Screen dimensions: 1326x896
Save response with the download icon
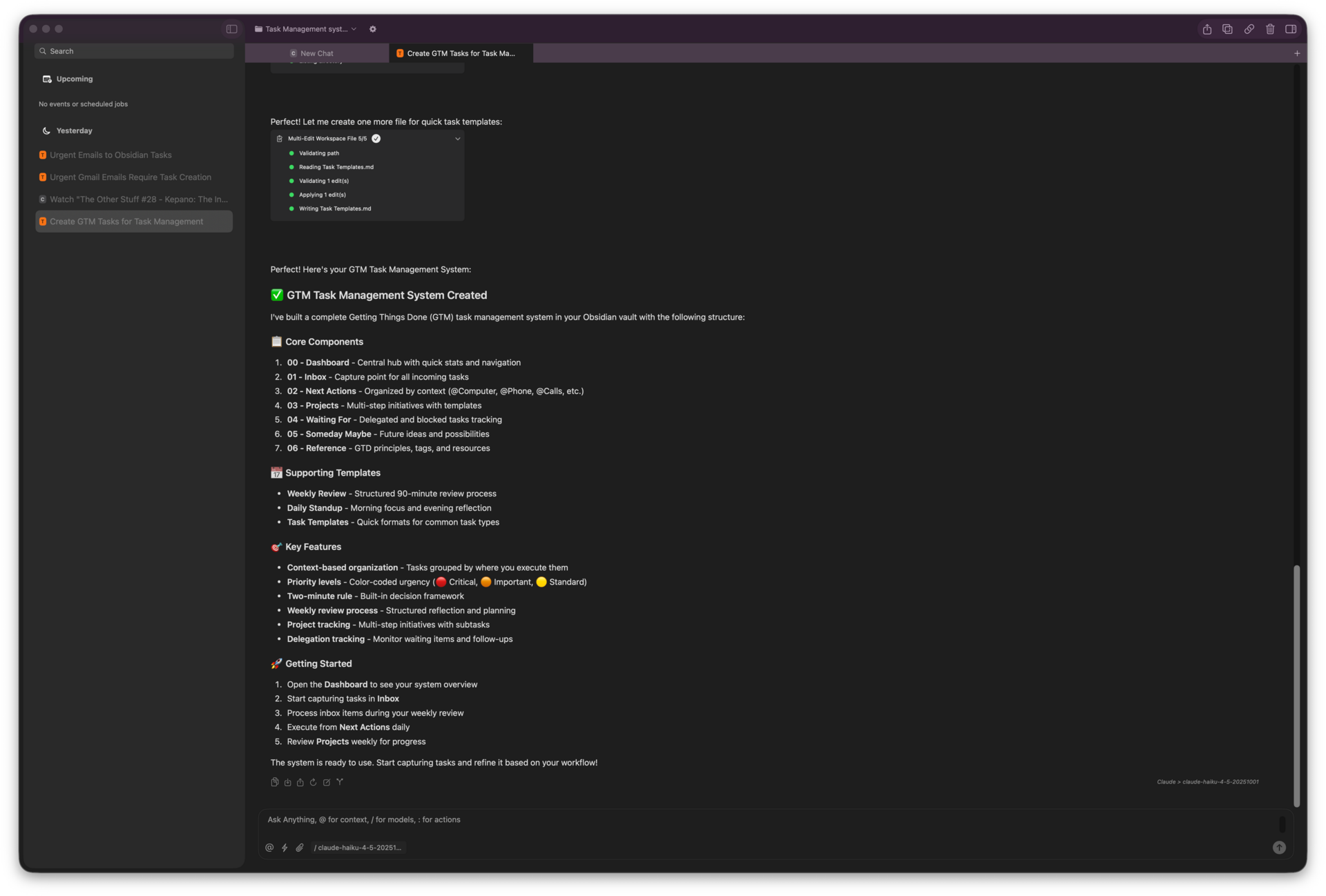click(x=287, y=782)
